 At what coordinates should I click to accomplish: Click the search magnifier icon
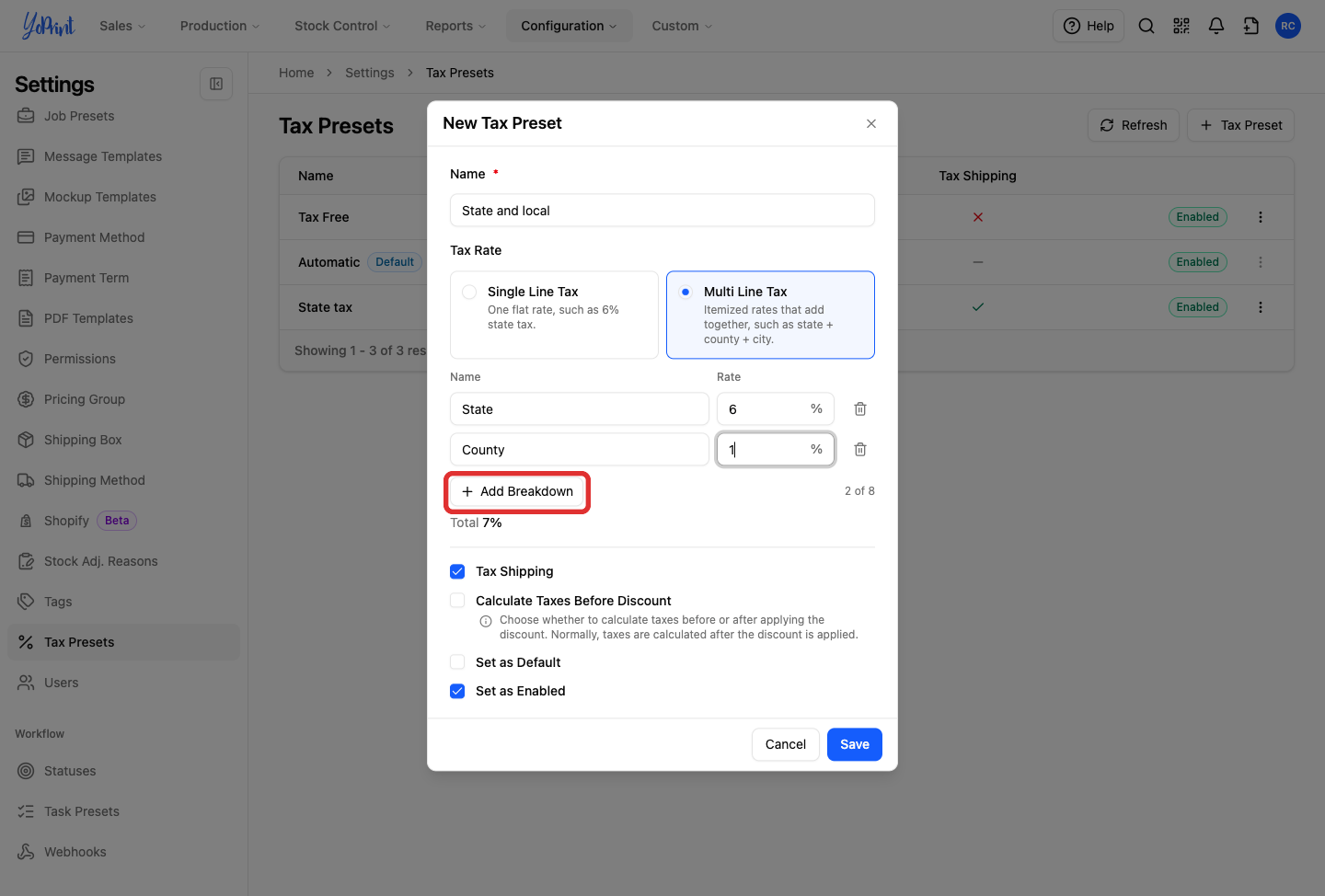pyautogui.click(x=1146, y=26)
